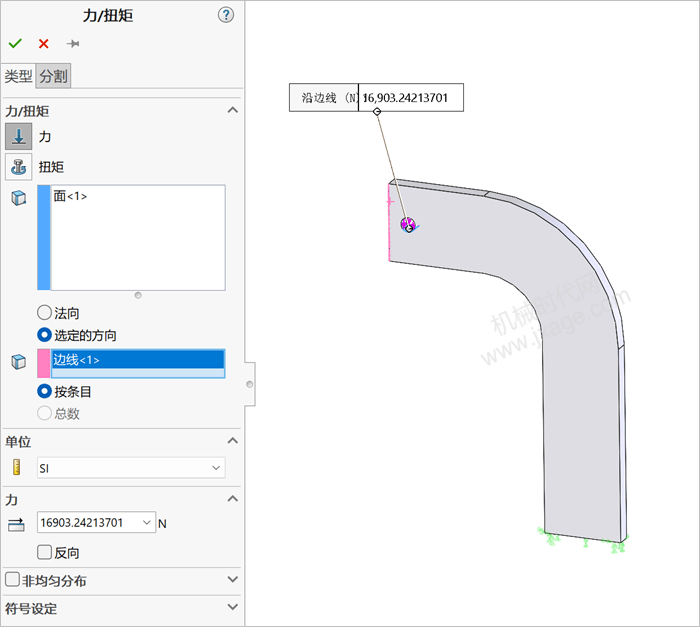Collapse the 力/扭矩 section

coord(233,110)
